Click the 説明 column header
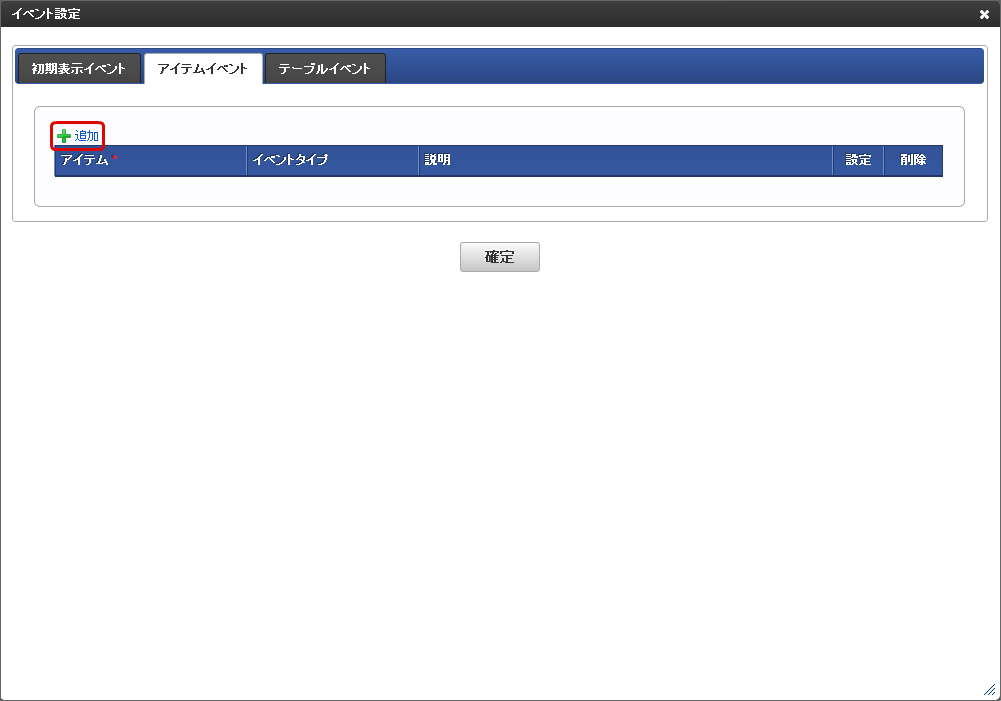1001x701 pixels. point(626,160)
